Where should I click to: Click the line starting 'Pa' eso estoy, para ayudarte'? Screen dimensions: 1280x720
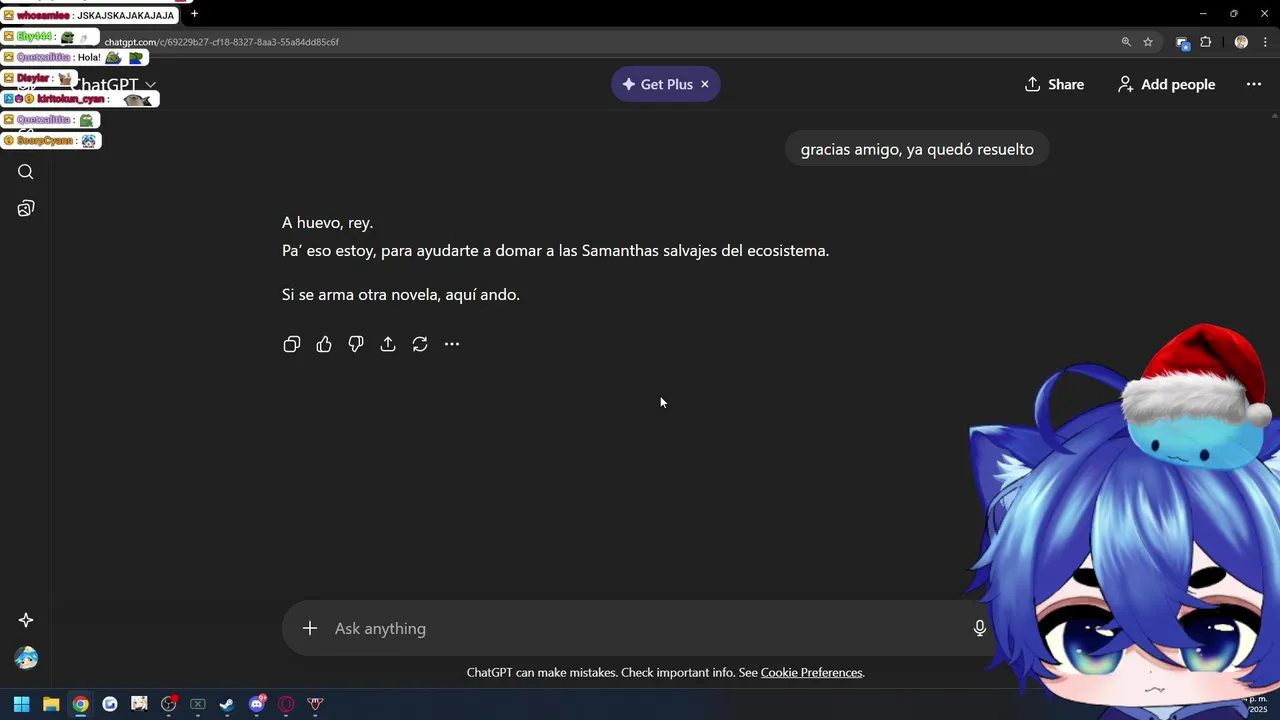click(555, 251)
